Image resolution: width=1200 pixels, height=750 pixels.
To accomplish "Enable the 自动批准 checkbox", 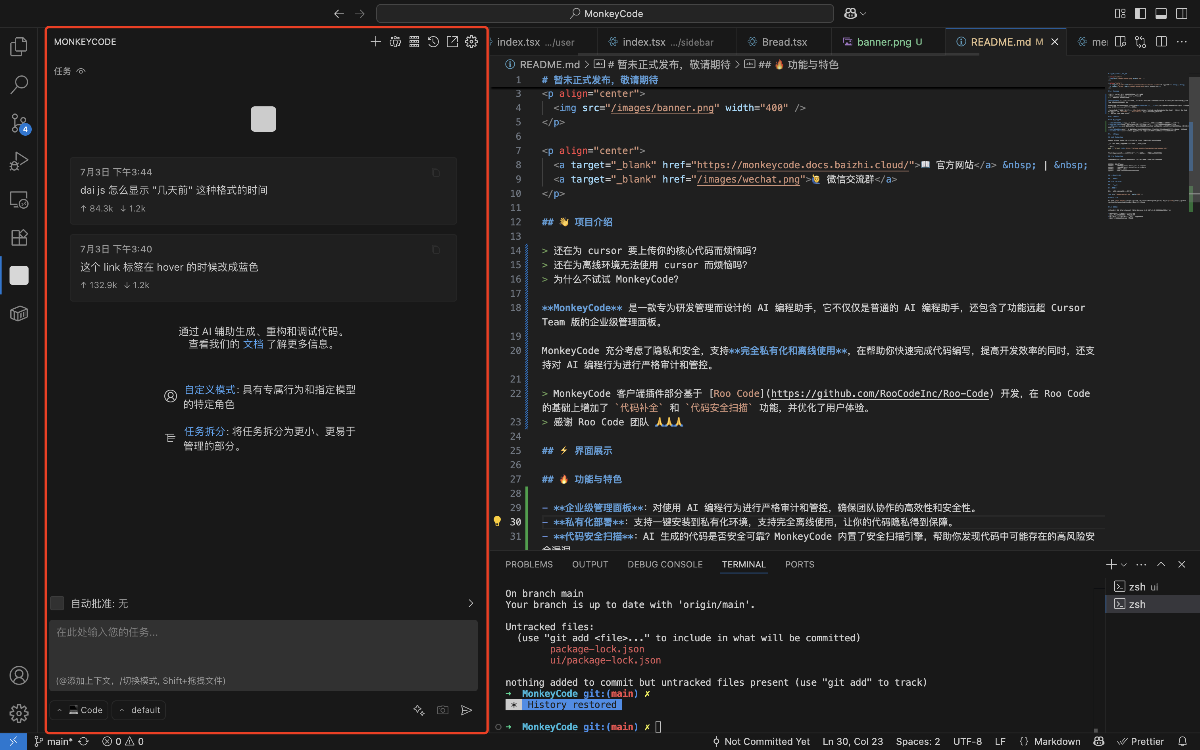I will click(x=57, y=603).
